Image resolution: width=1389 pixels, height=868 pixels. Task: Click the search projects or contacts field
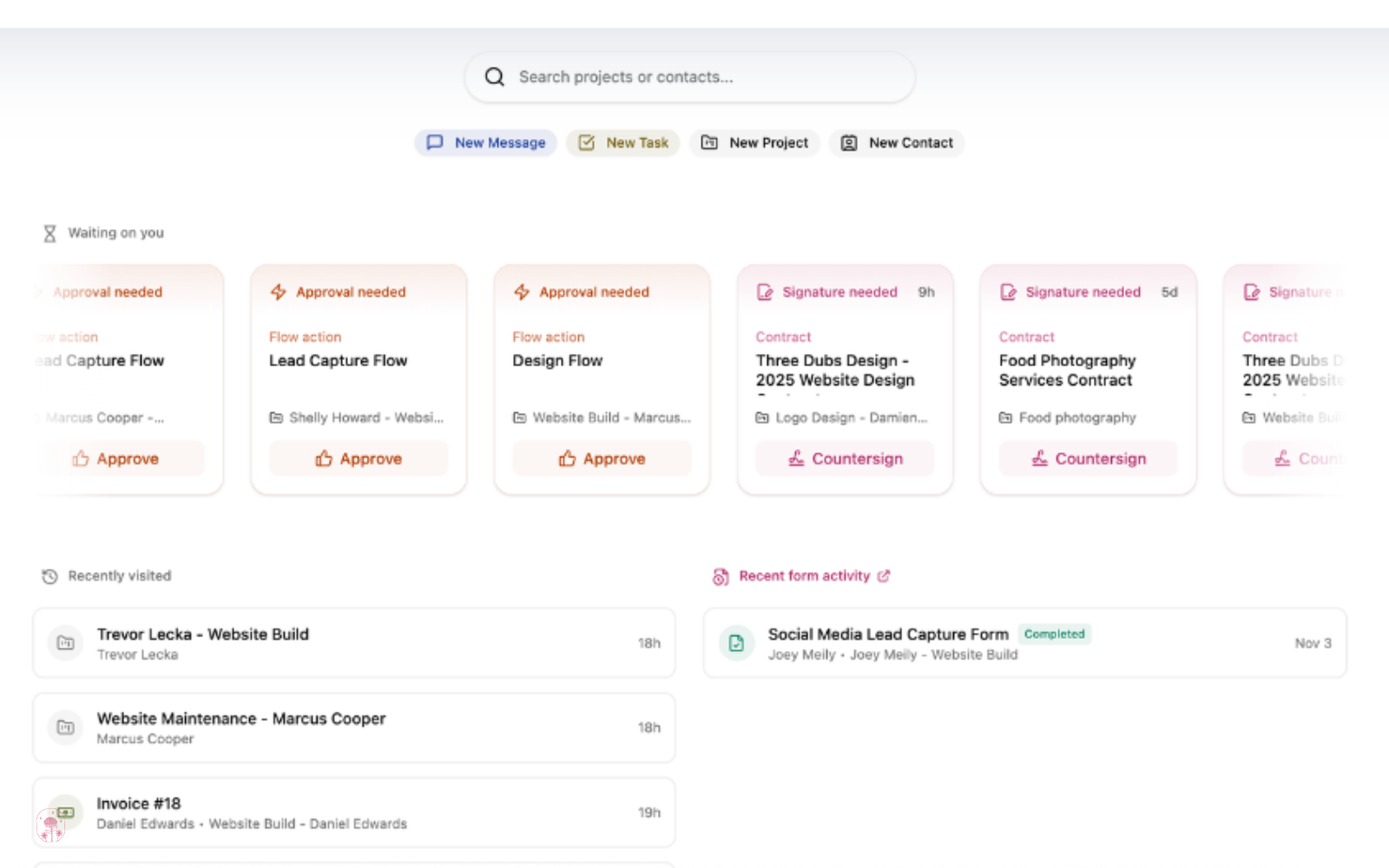click(688, 76)
